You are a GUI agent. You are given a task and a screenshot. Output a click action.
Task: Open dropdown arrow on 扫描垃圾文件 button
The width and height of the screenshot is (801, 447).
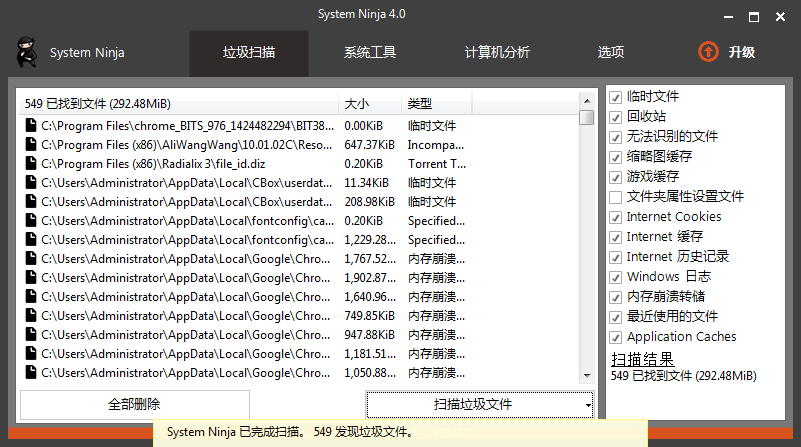588,405
